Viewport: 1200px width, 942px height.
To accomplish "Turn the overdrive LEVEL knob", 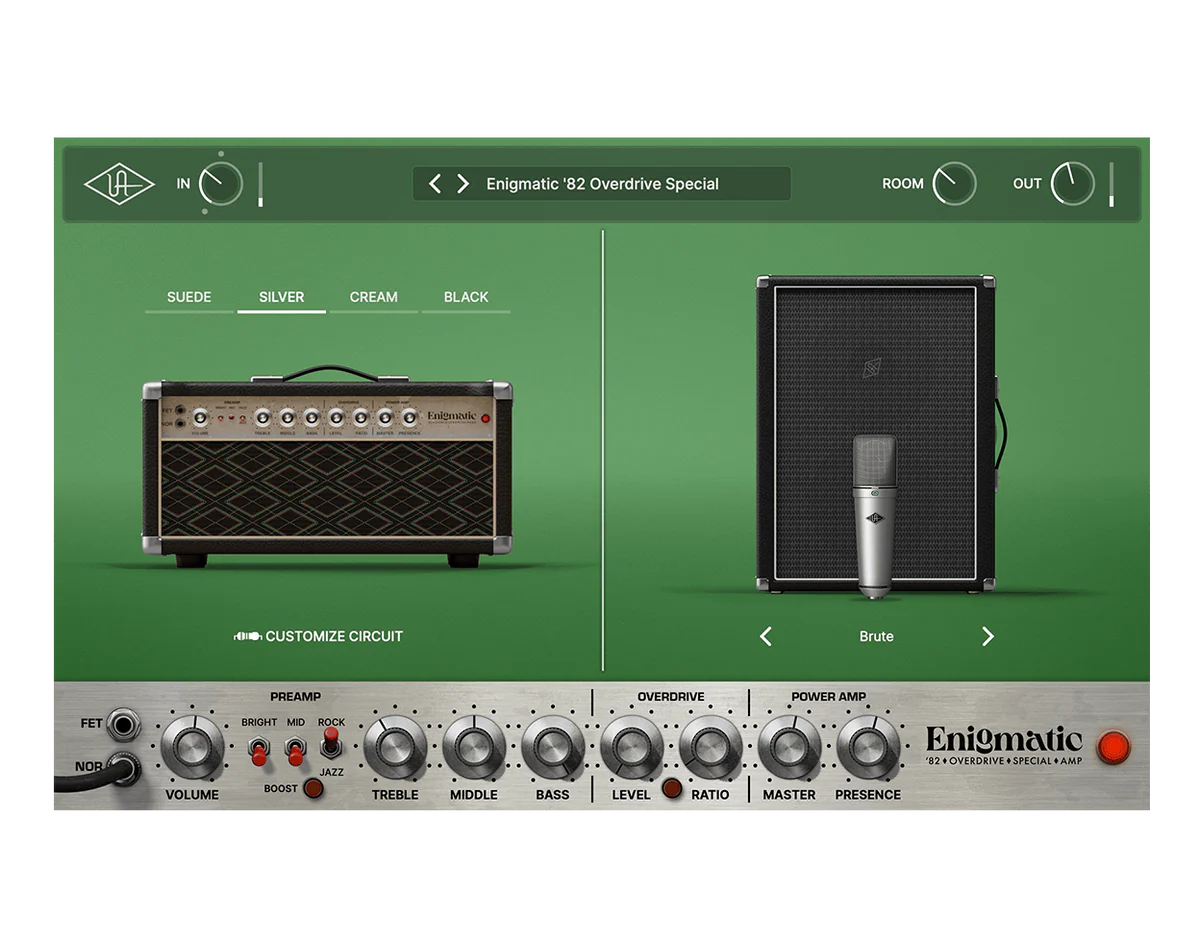I will coord(631,748).
